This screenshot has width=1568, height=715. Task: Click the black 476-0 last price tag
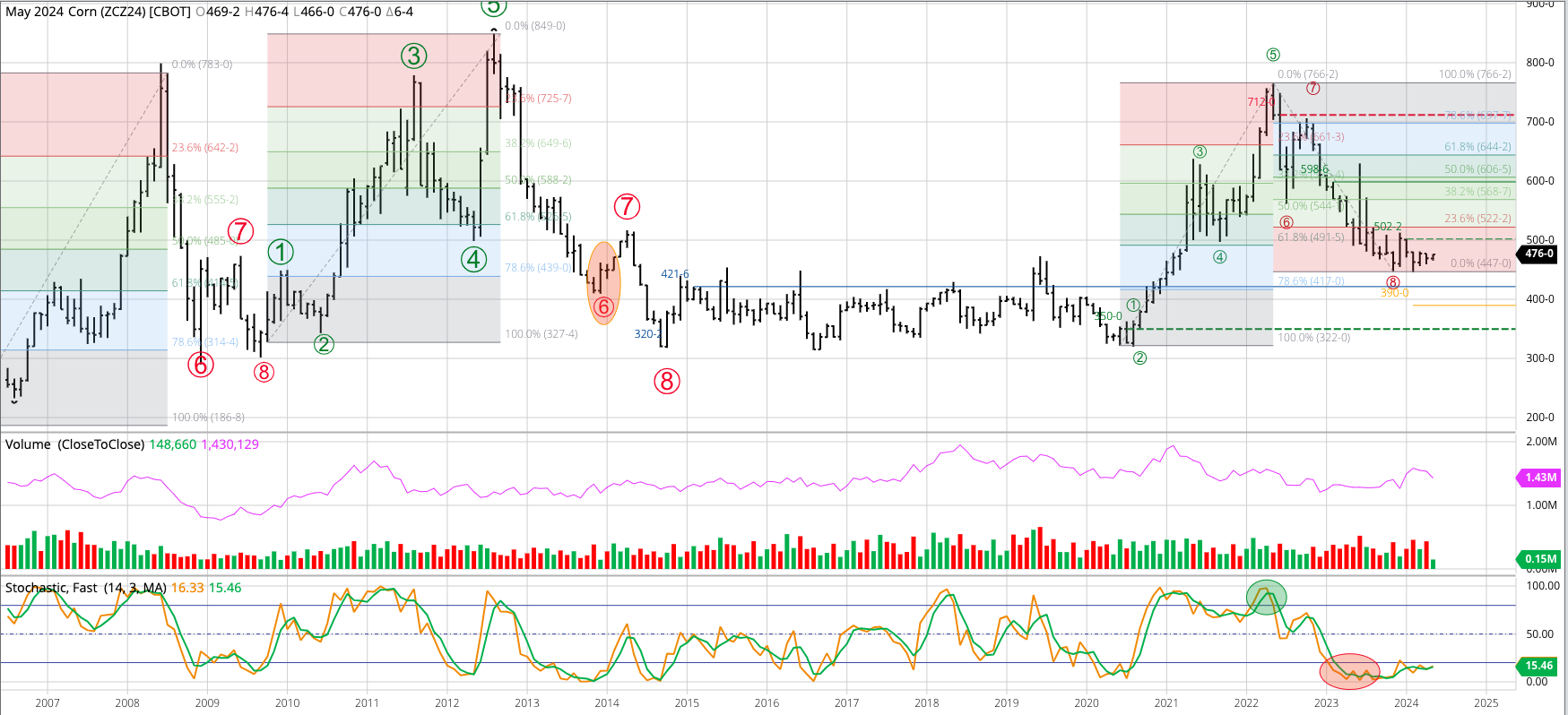pyautogui.click(x=1539, y=254)
